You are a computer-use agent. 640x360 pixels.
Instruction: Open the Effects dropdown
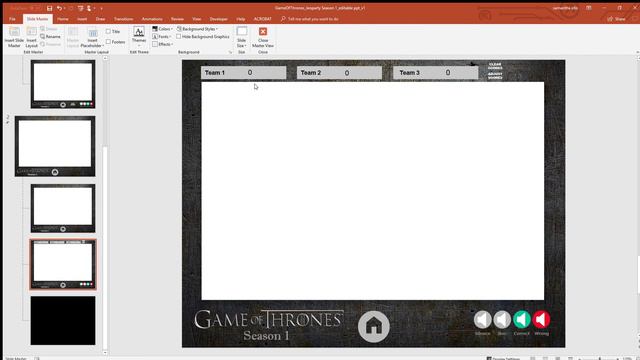pos(162,44)
